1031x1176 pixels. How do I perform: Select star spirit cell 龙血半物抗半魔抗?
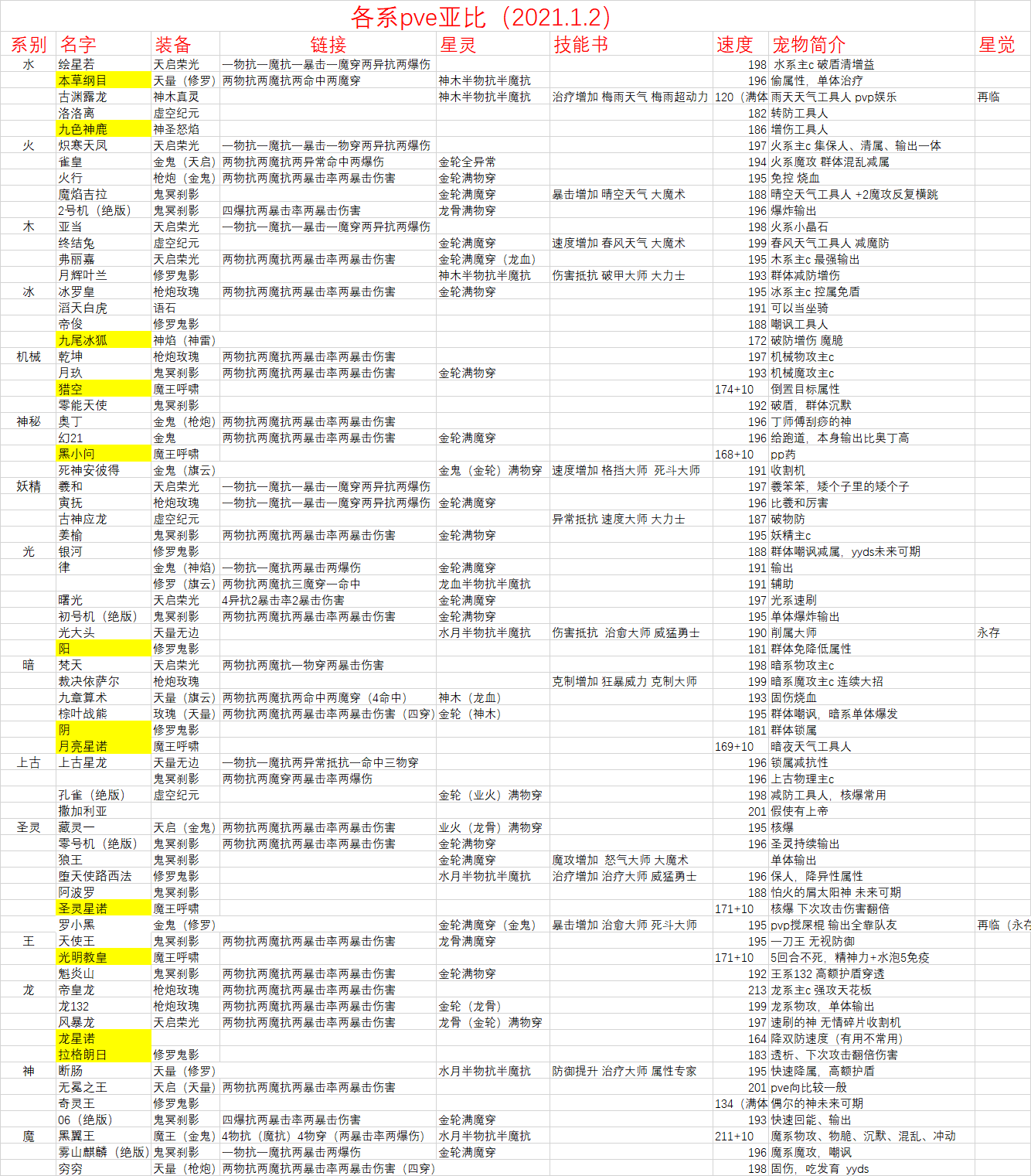493,584
